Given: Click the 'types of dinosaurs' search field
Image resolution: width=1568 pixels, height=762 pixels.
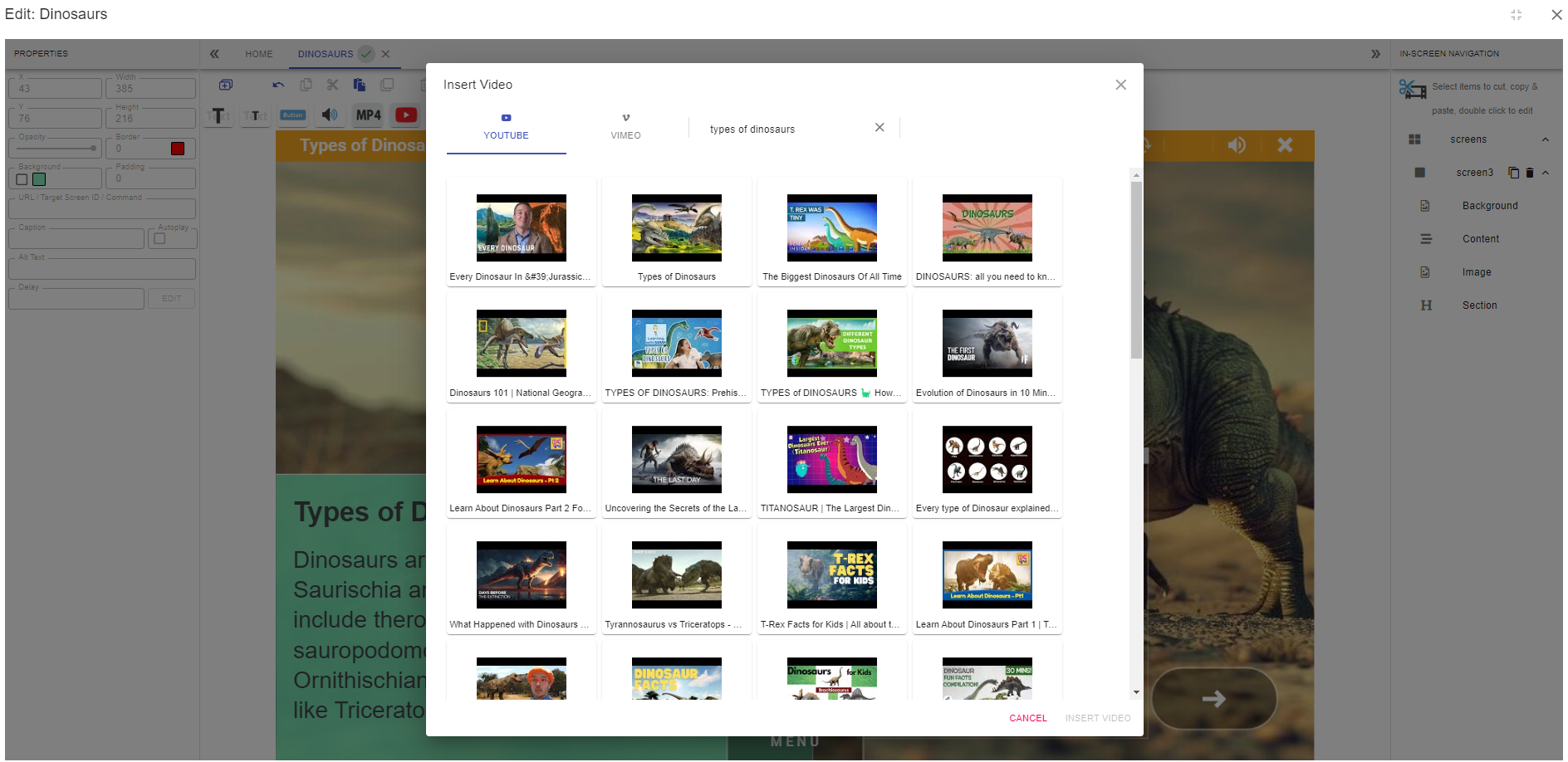Looking at the screenshot, I should click(786, 129).
